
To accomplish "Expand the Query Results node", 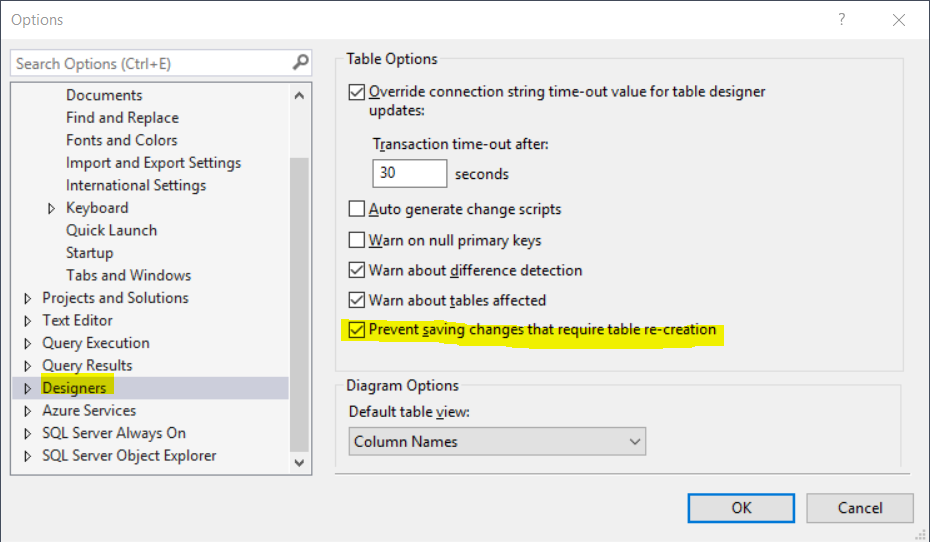I will (x=27, y=366).
